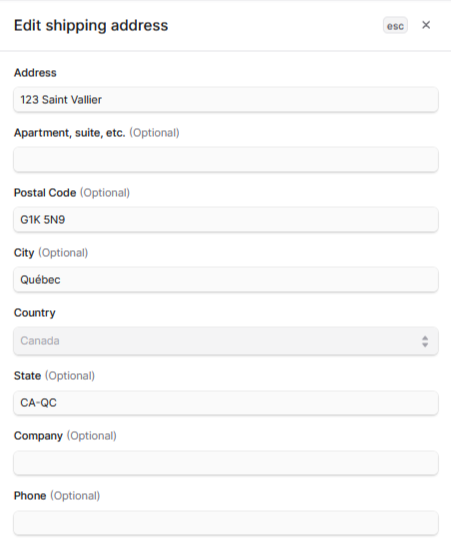The width and height of the screenshot is (451, 556).
Task: Click the empty Company input box
Action: pyautogui.click(x=226, y=463)
